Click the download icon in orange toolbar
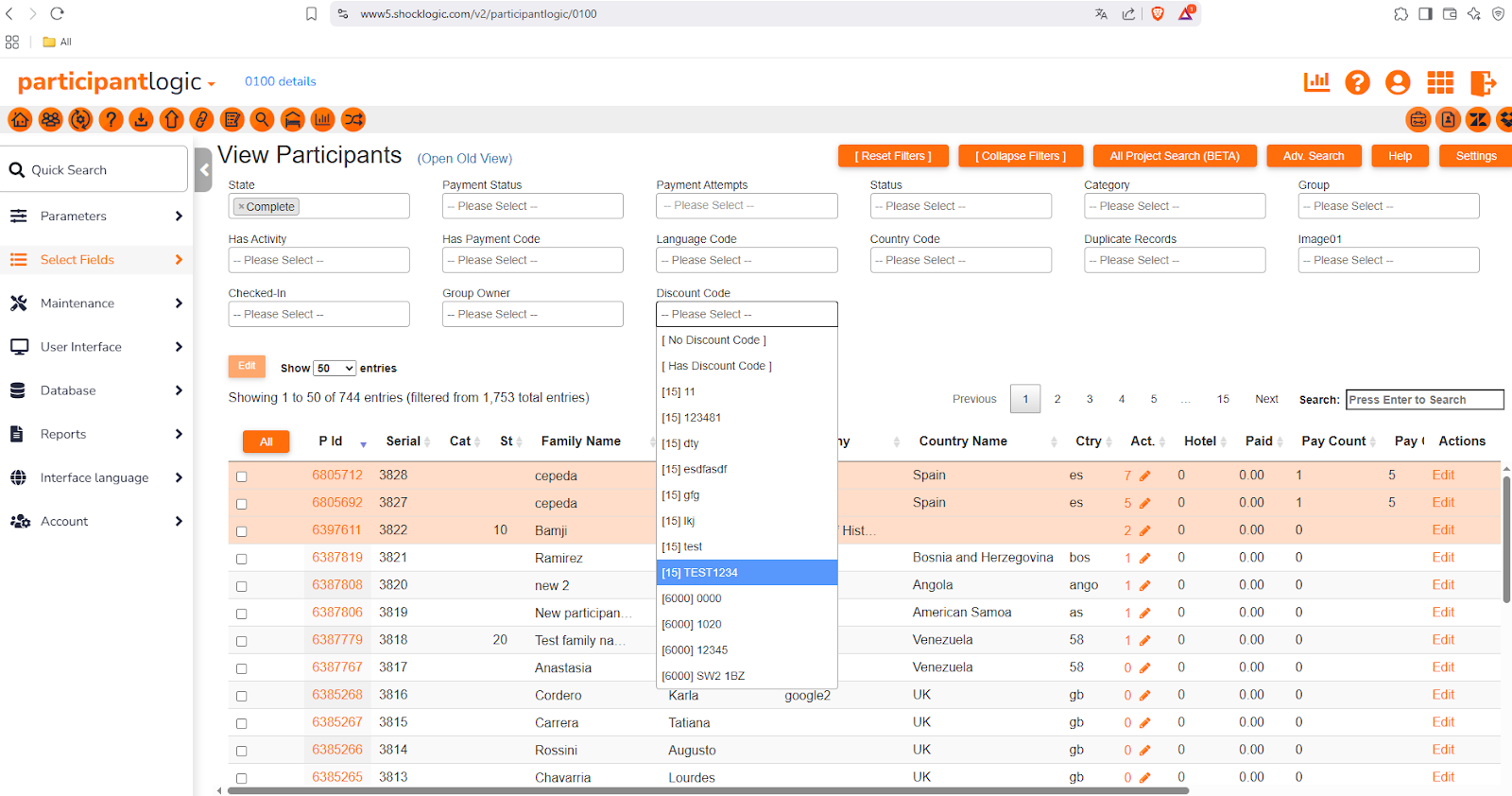 (x=142, y=120)
